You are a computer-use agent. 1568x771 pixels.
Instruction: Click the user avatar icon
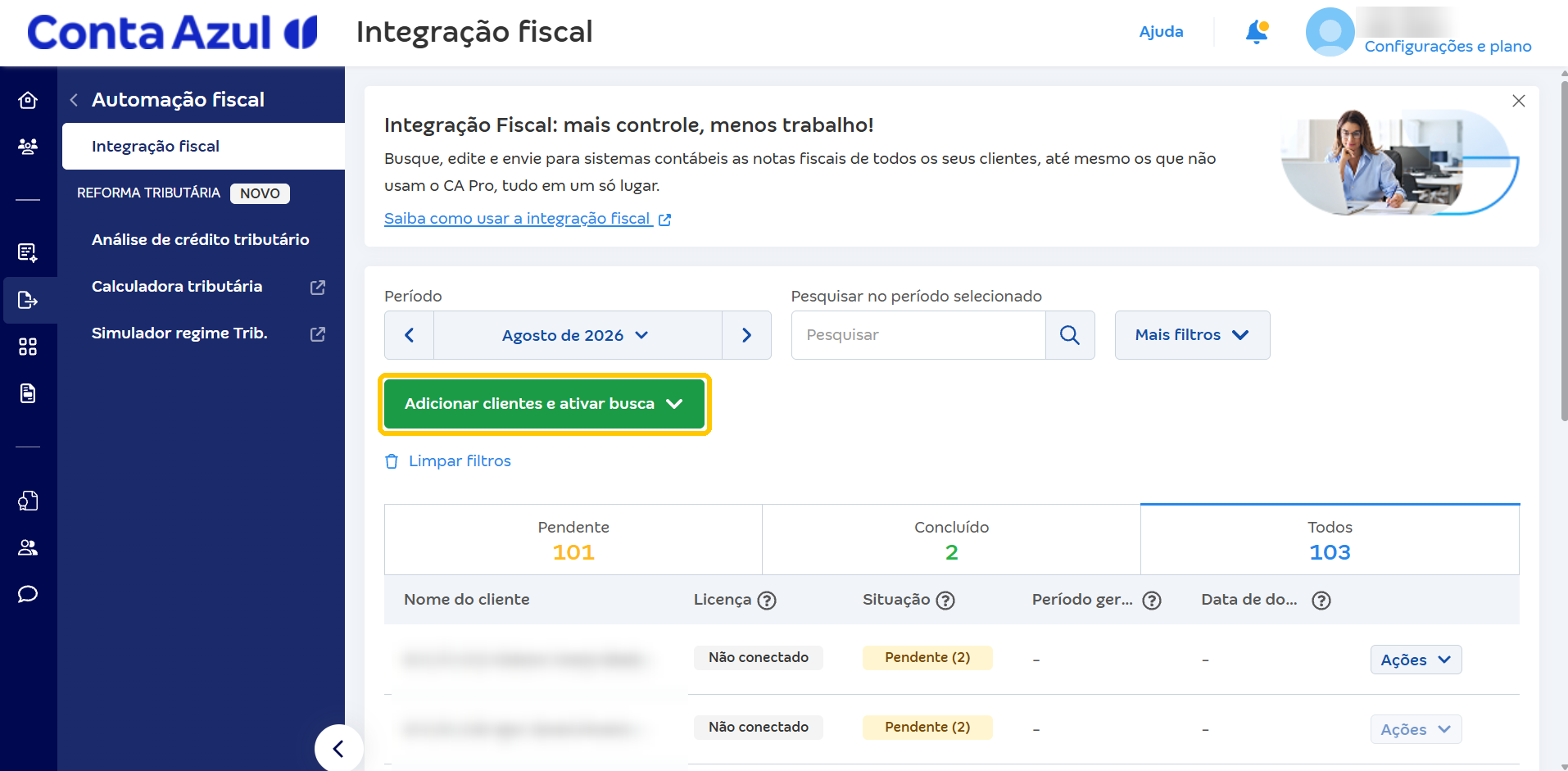tap(1330, 32)
